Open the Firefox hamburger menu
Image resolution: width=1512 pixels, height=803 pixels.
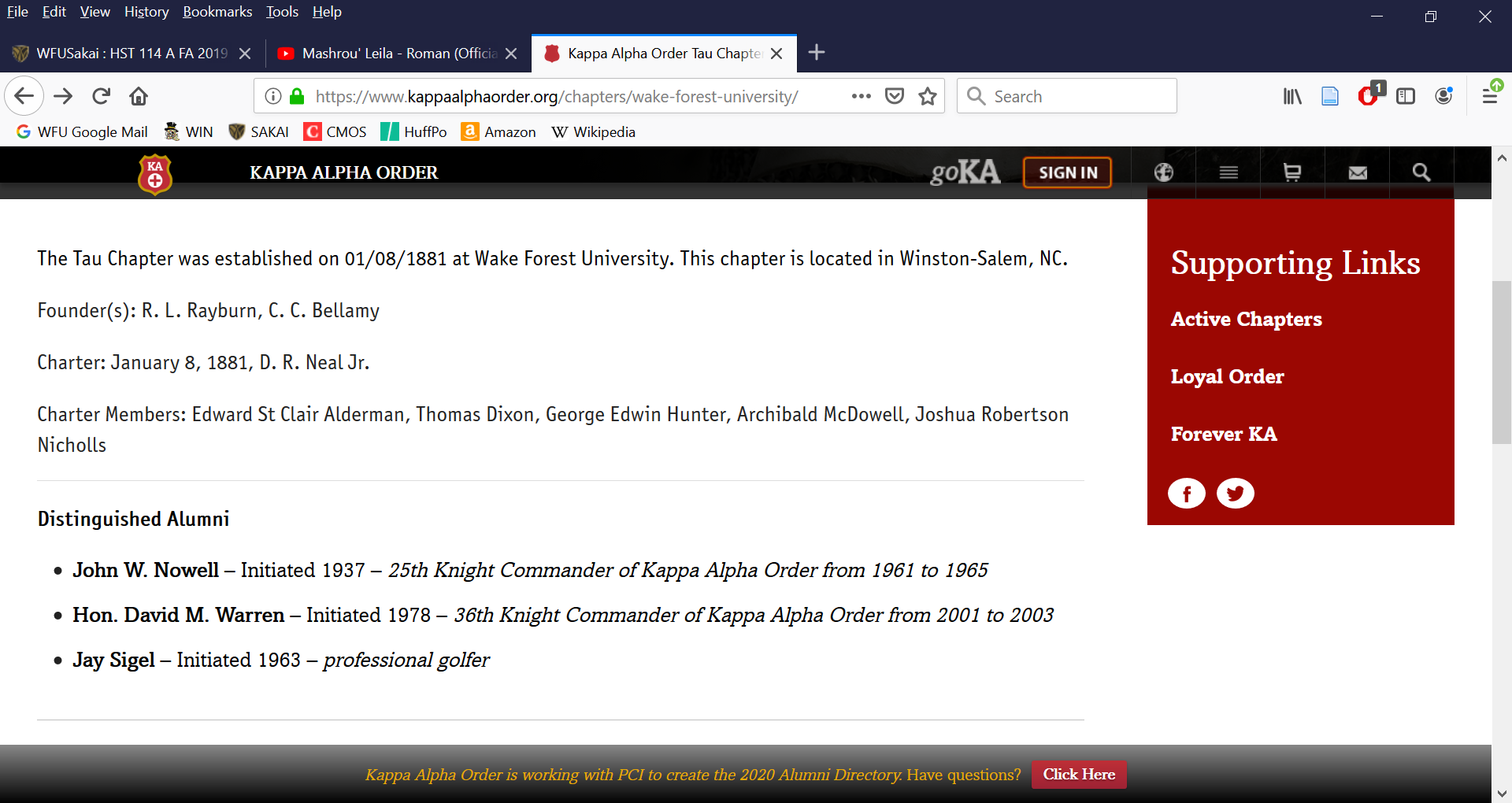point(1490,96)
